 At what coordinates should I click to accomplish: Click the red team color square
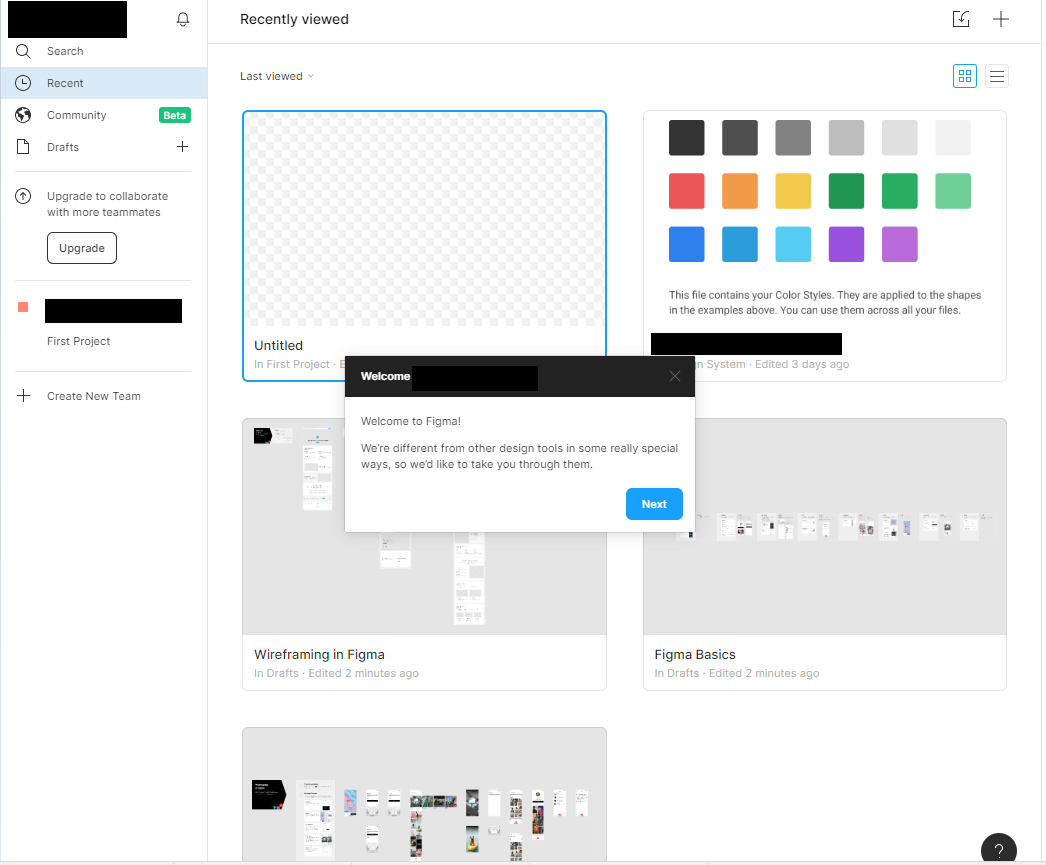[x=23, y=307]
